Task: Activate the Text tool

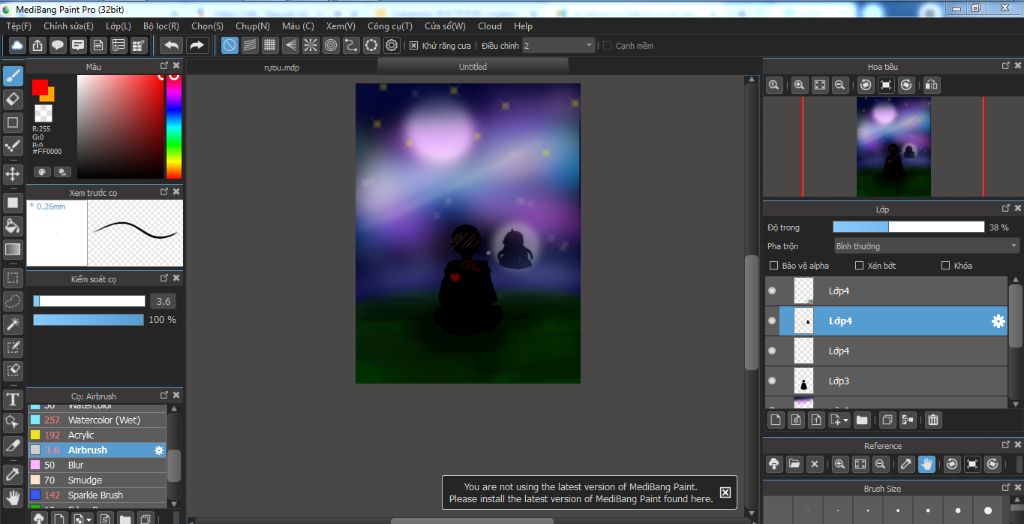Action: pyautogui.click(x=13, y=399)
